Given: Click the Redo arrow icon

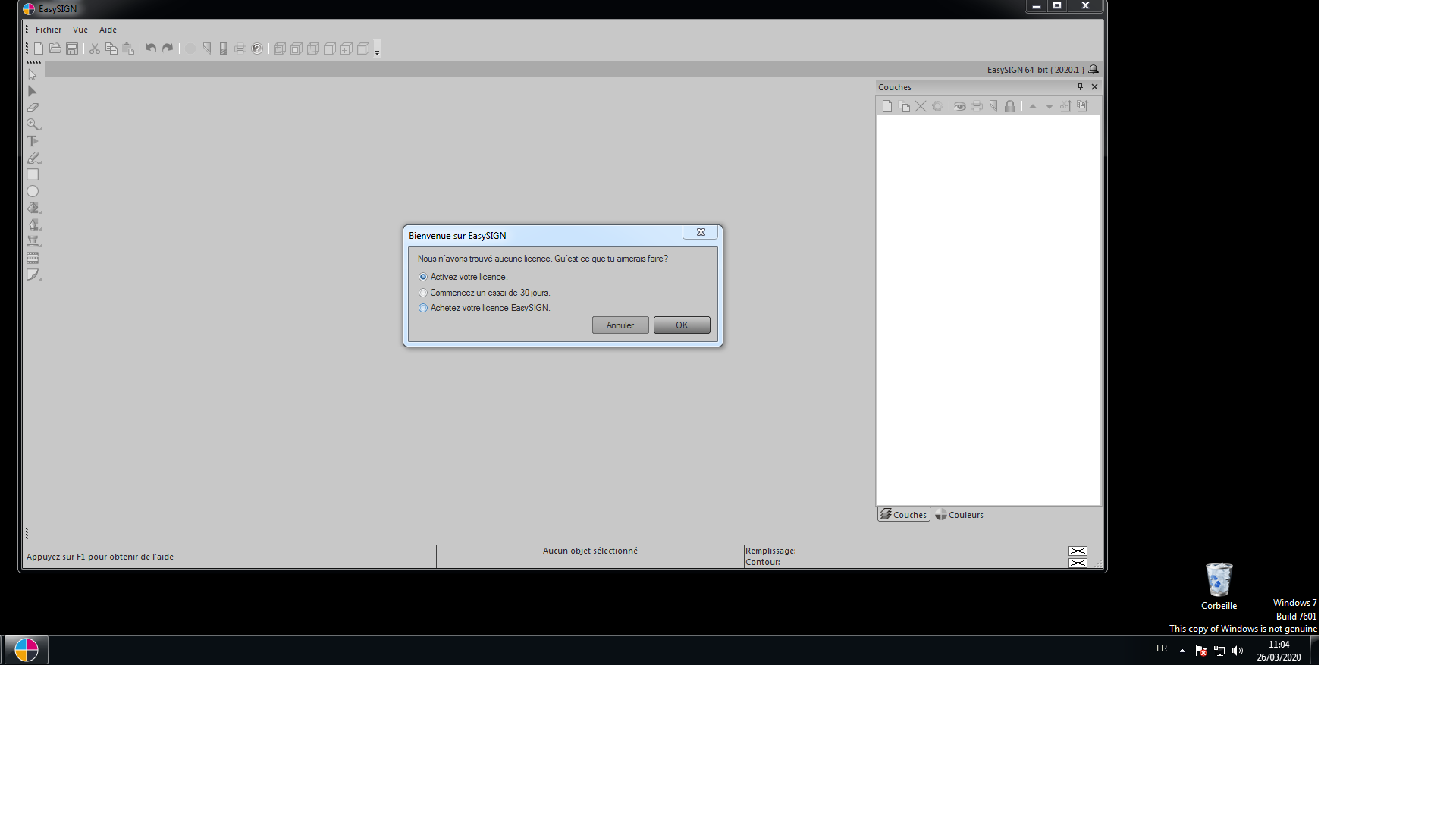Looking at the screenshot, I should 168,49.
